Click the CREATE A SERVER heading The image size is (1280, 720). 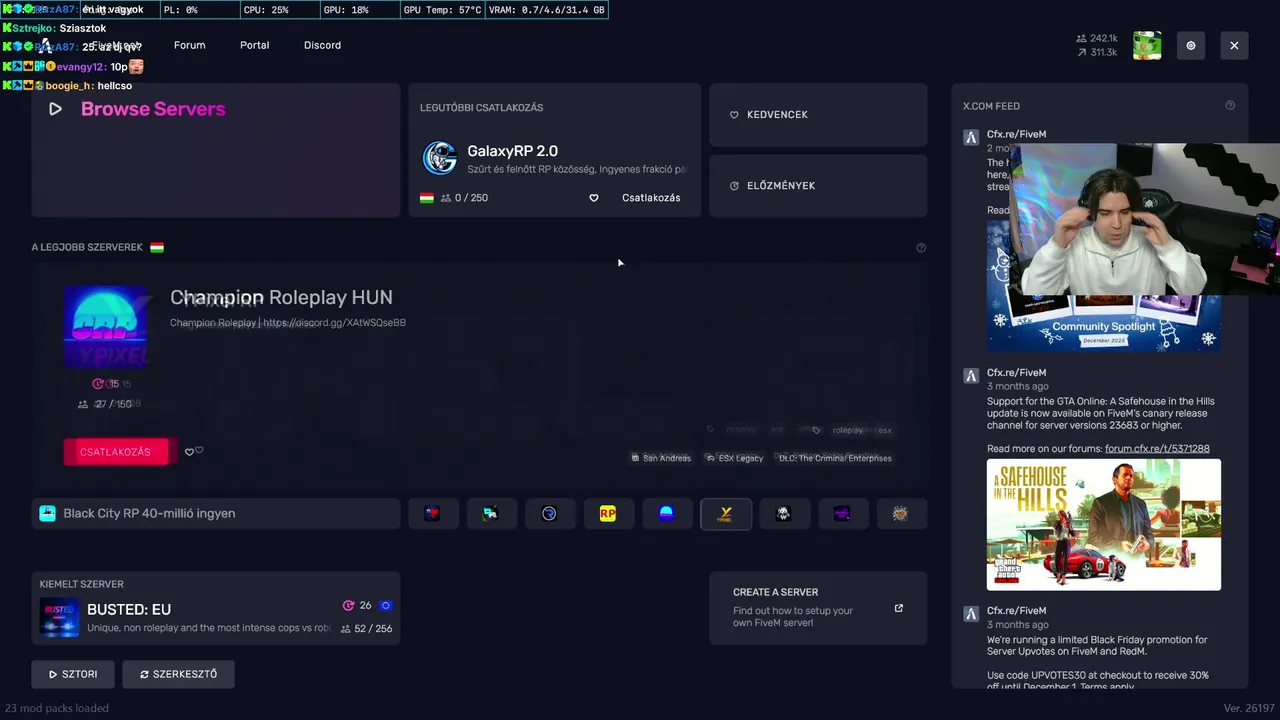click(x=775, y=593)
